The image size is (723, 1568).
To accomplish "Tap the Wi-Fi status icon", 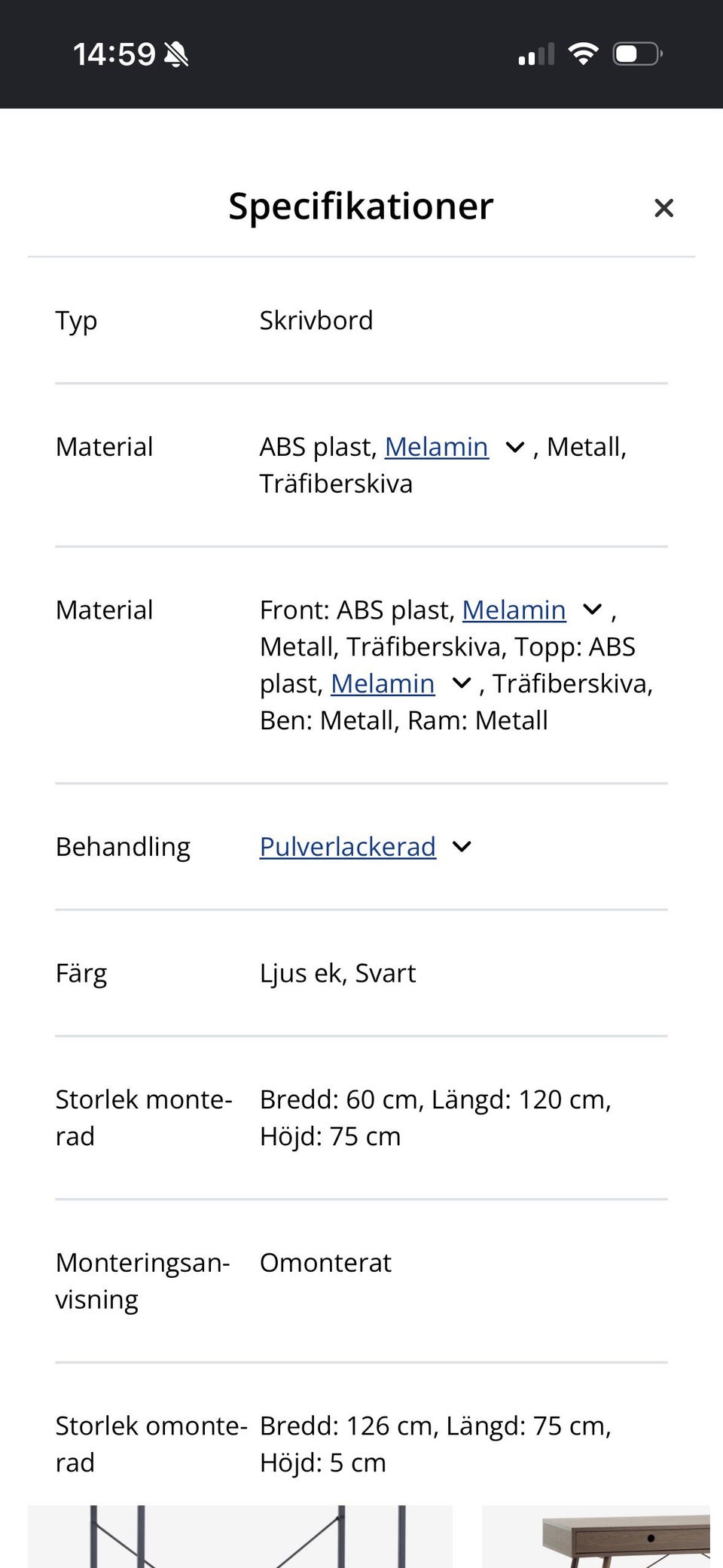I will (x=583, y=53).
